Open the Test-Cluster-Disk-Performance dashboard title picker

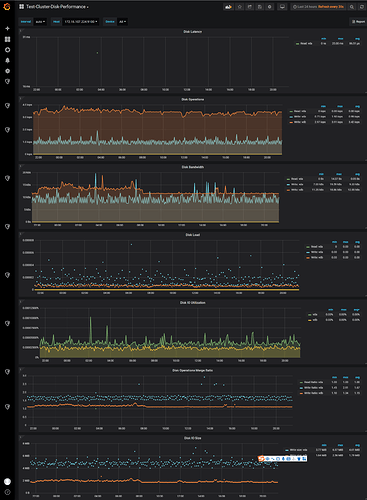[55, 7]
